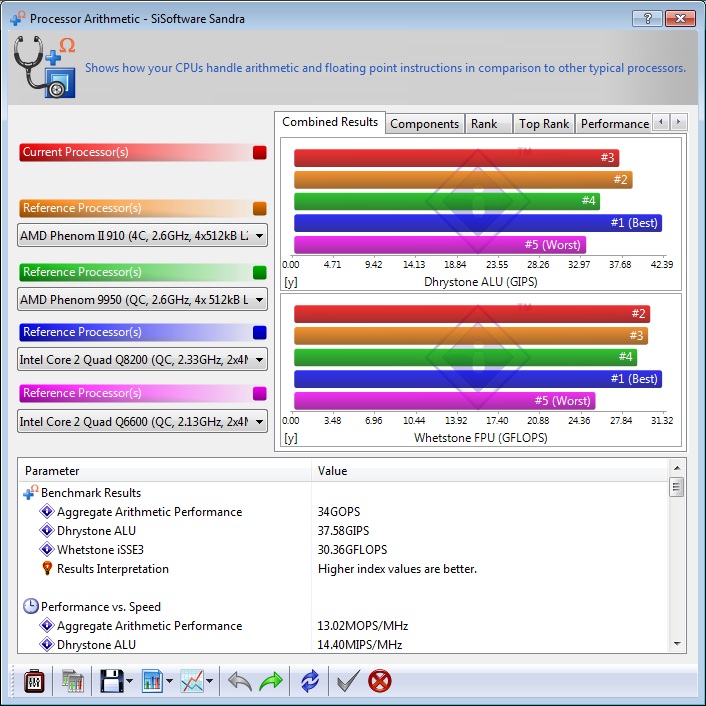Click the title bar application icon
The height and width of the screenshot is (706, 706).
[18, 18]
